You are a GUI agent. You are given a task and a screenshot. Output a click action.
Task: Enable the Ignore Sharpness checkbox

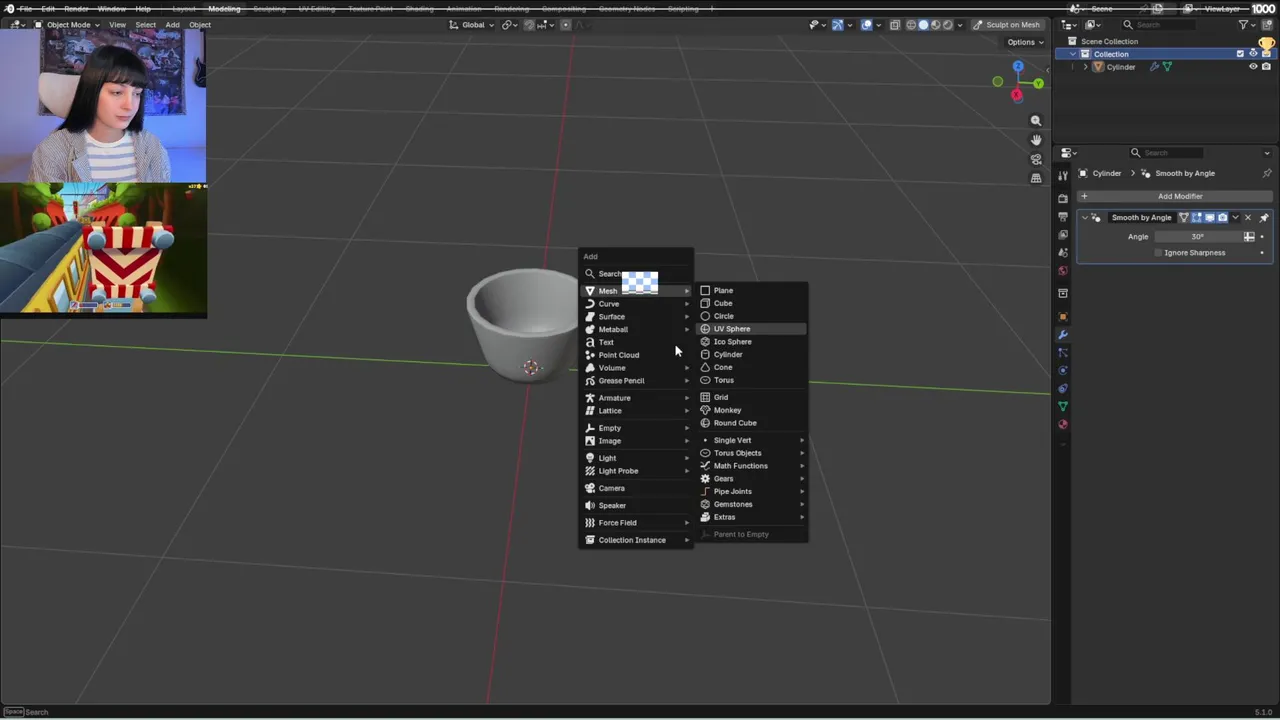pyautogui.click(x=1159, y=253)
